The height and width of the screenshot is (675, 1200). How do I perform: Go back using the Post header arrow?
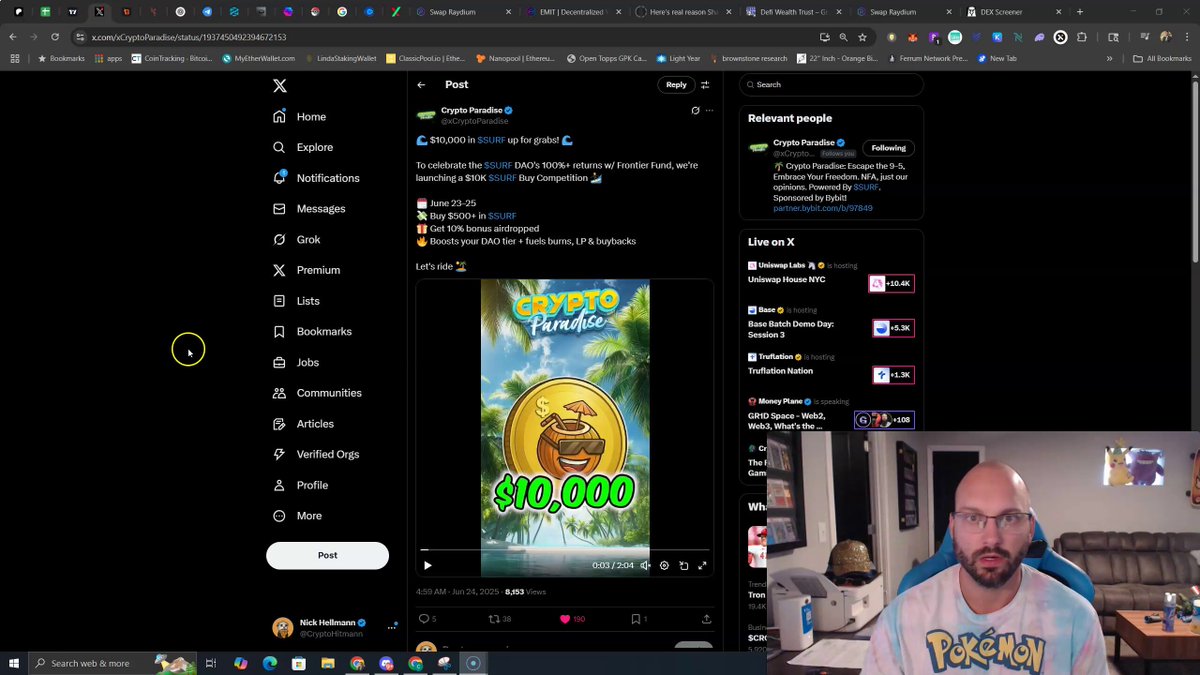pyautogui.click(x=422, y=85)
